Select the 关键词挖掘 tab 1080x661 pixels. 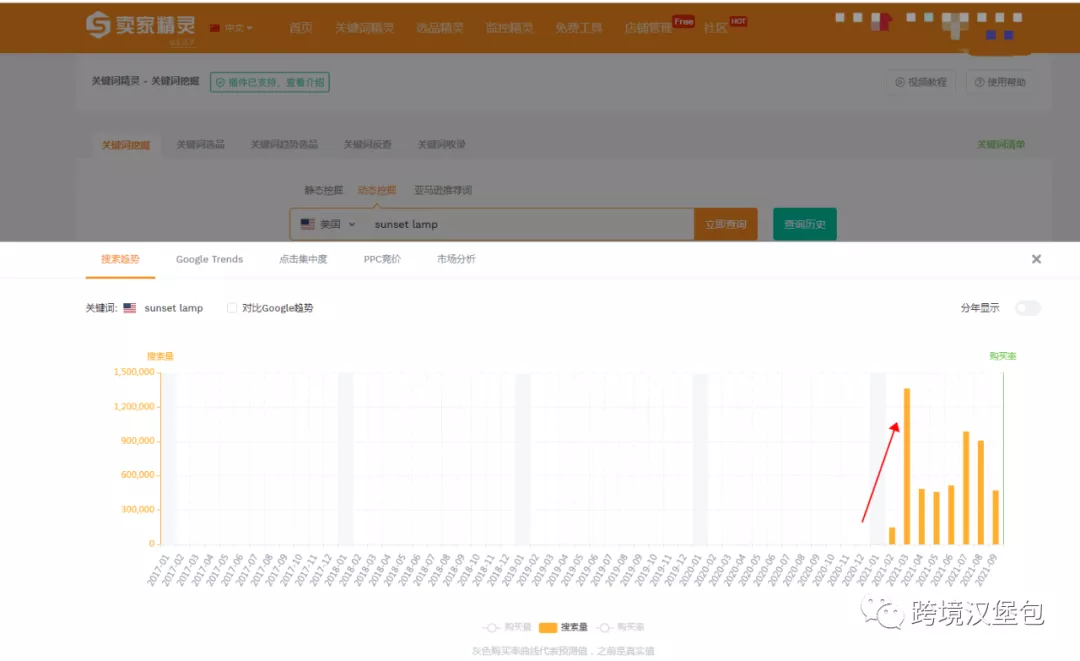click(126, 145)
